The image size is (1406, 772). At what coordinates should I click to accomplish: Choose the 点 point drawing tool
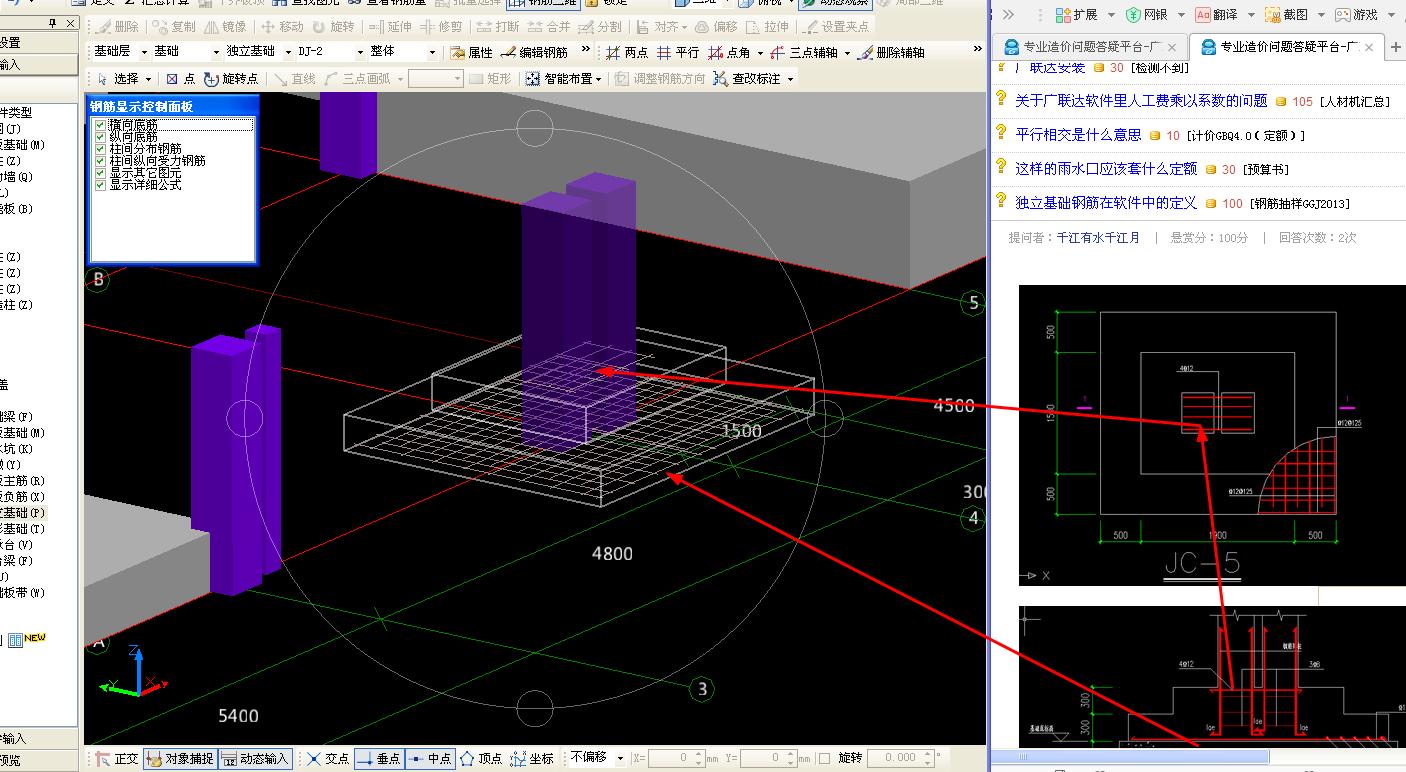pos(181,78)
